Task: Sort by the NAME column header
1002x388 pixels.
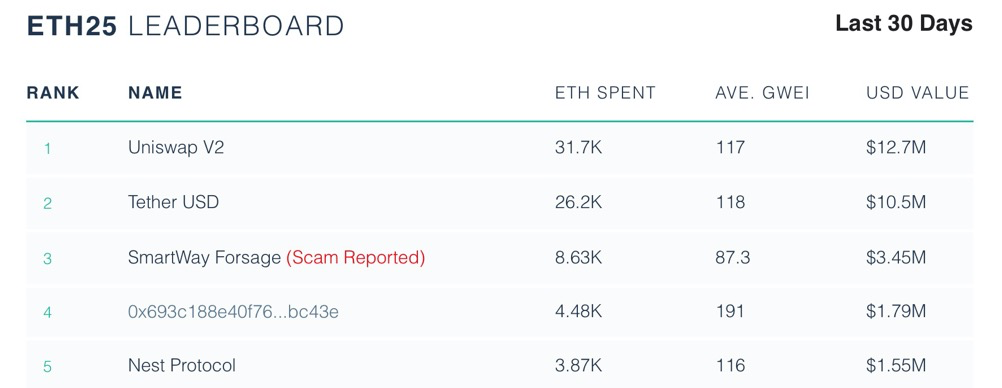Action: pos(155,93)
